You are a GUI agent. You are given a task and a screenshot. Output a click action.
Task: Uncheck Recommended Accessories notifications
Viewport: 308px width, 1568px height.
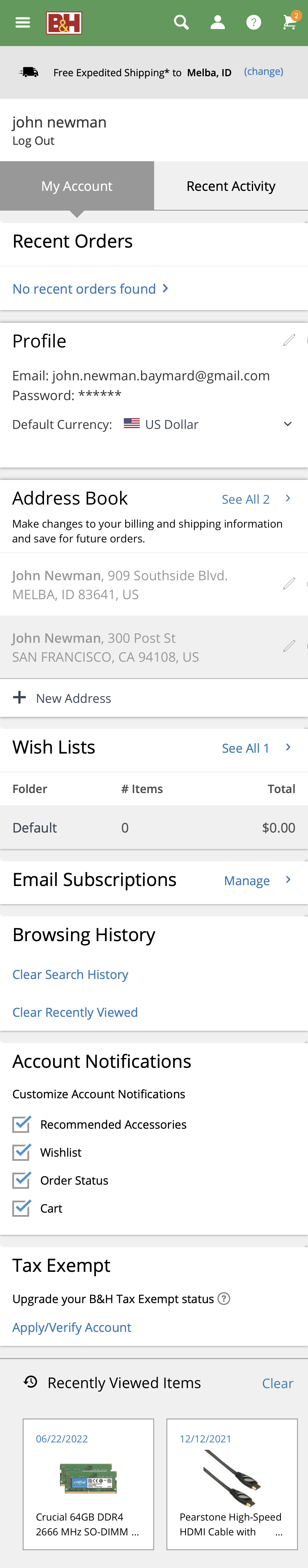[21, 1124]
